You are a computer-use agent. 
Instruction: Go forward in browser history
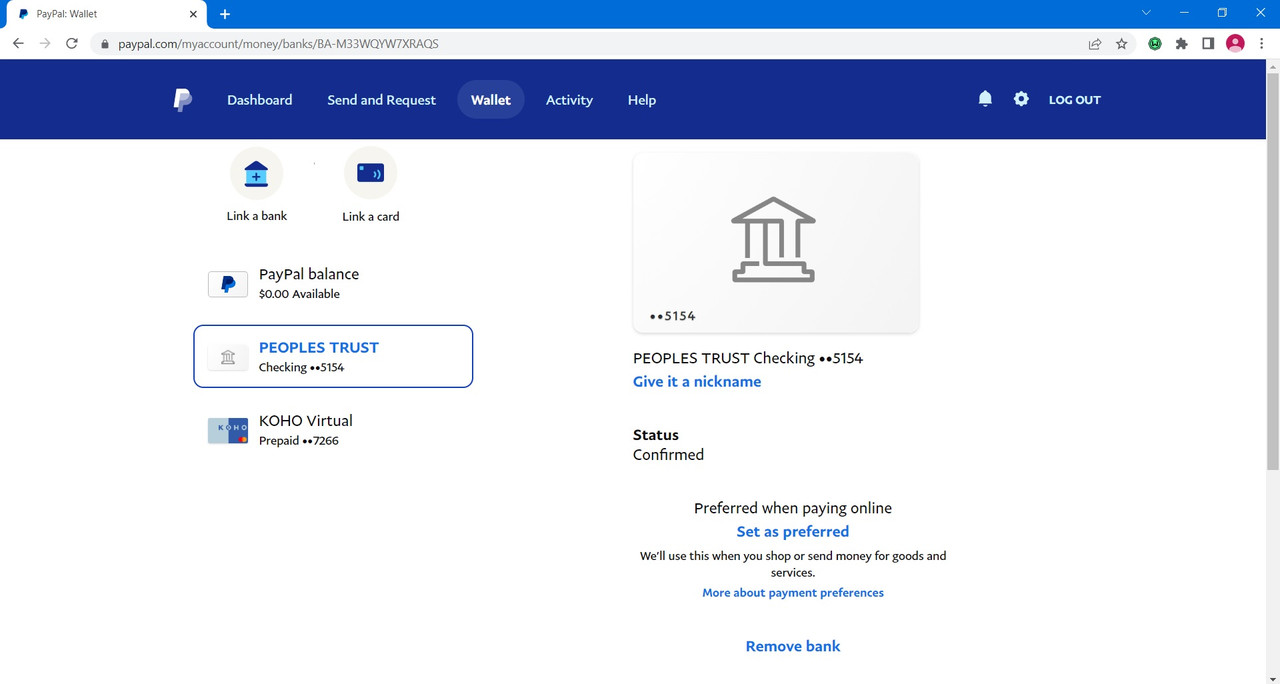pos(45,43)
